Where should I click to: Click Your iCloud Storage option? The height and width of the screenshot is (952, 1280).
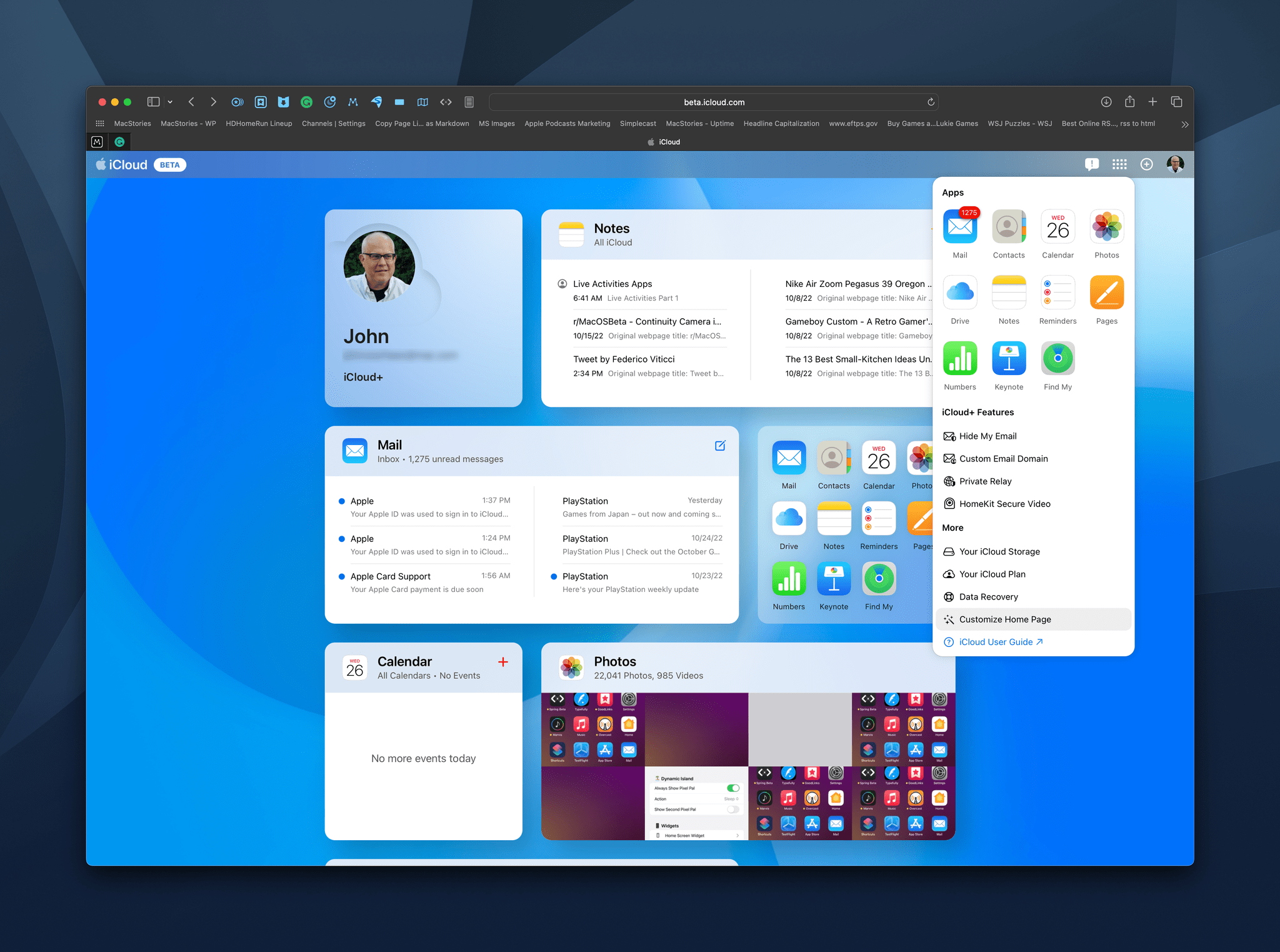click(999, 551)
